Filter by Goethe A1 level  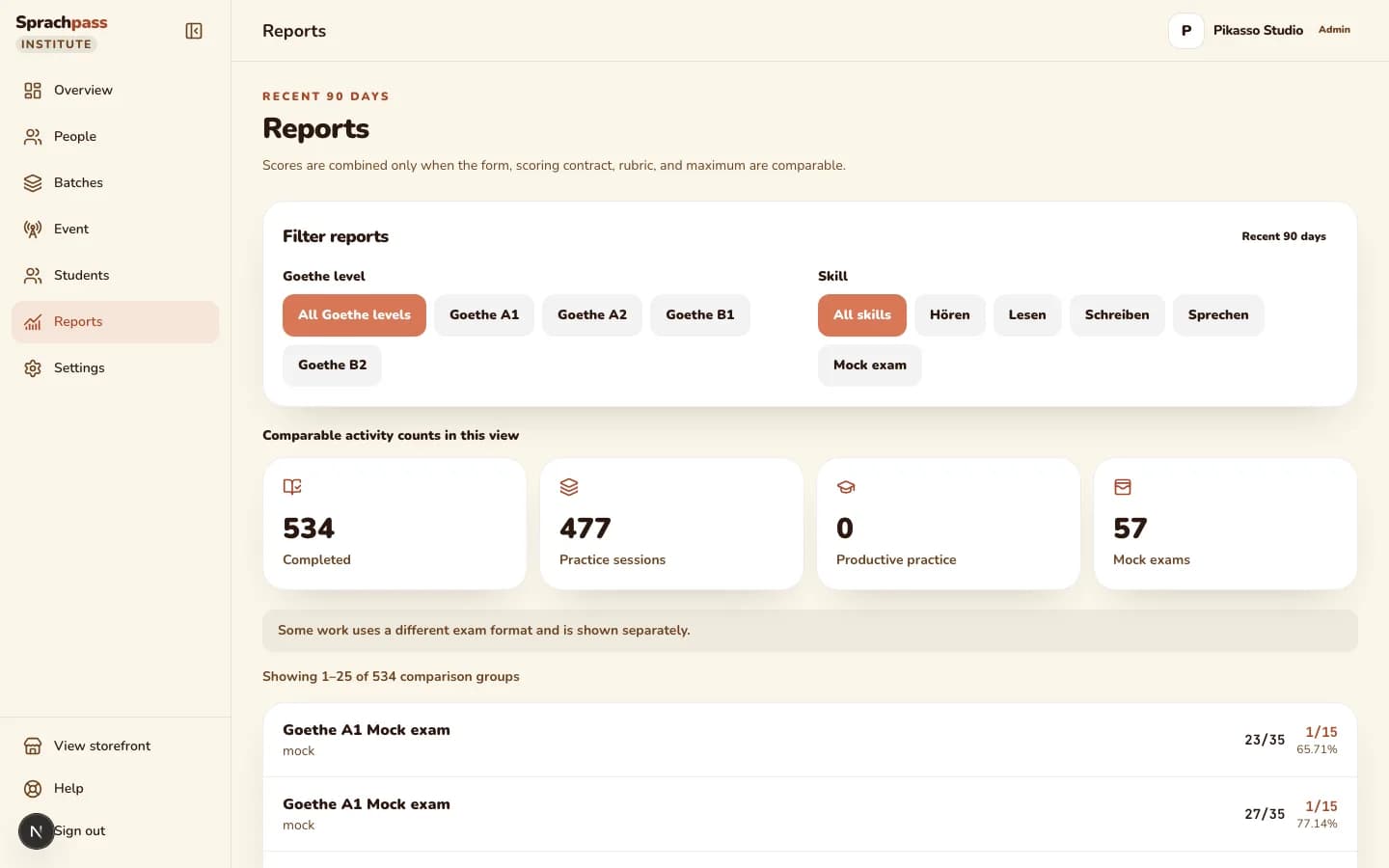[x=484, y=315]
